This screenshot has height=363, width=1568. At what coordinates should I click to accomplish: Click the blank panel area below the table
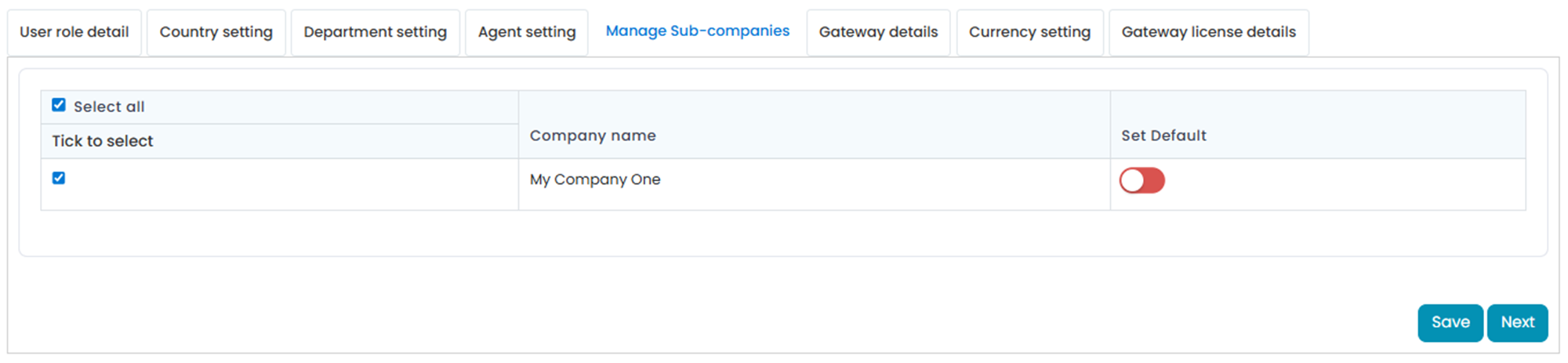pos(782,234)
